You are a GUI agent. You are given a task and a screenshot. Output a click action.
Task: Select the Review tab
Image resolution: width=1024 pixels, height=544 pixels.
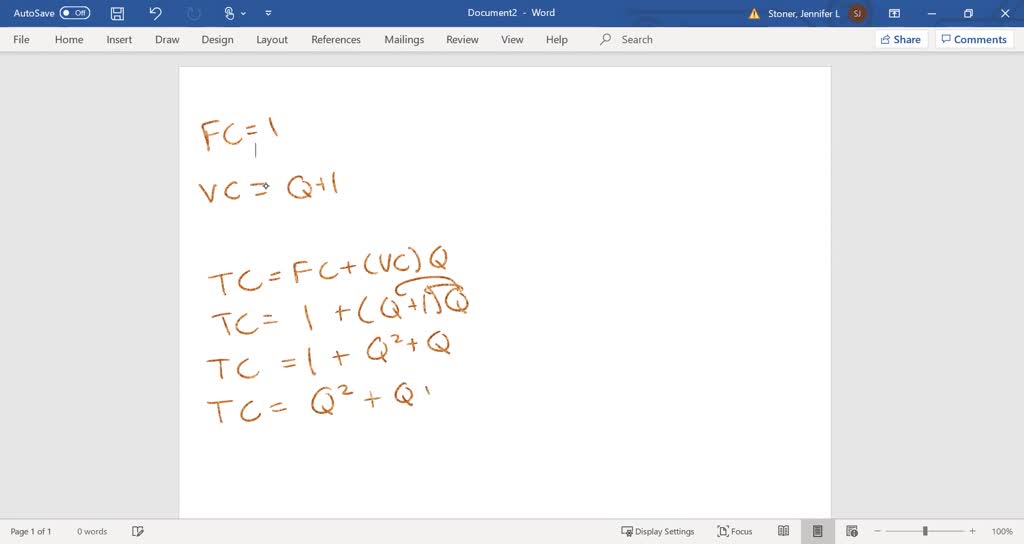(462, 39)
